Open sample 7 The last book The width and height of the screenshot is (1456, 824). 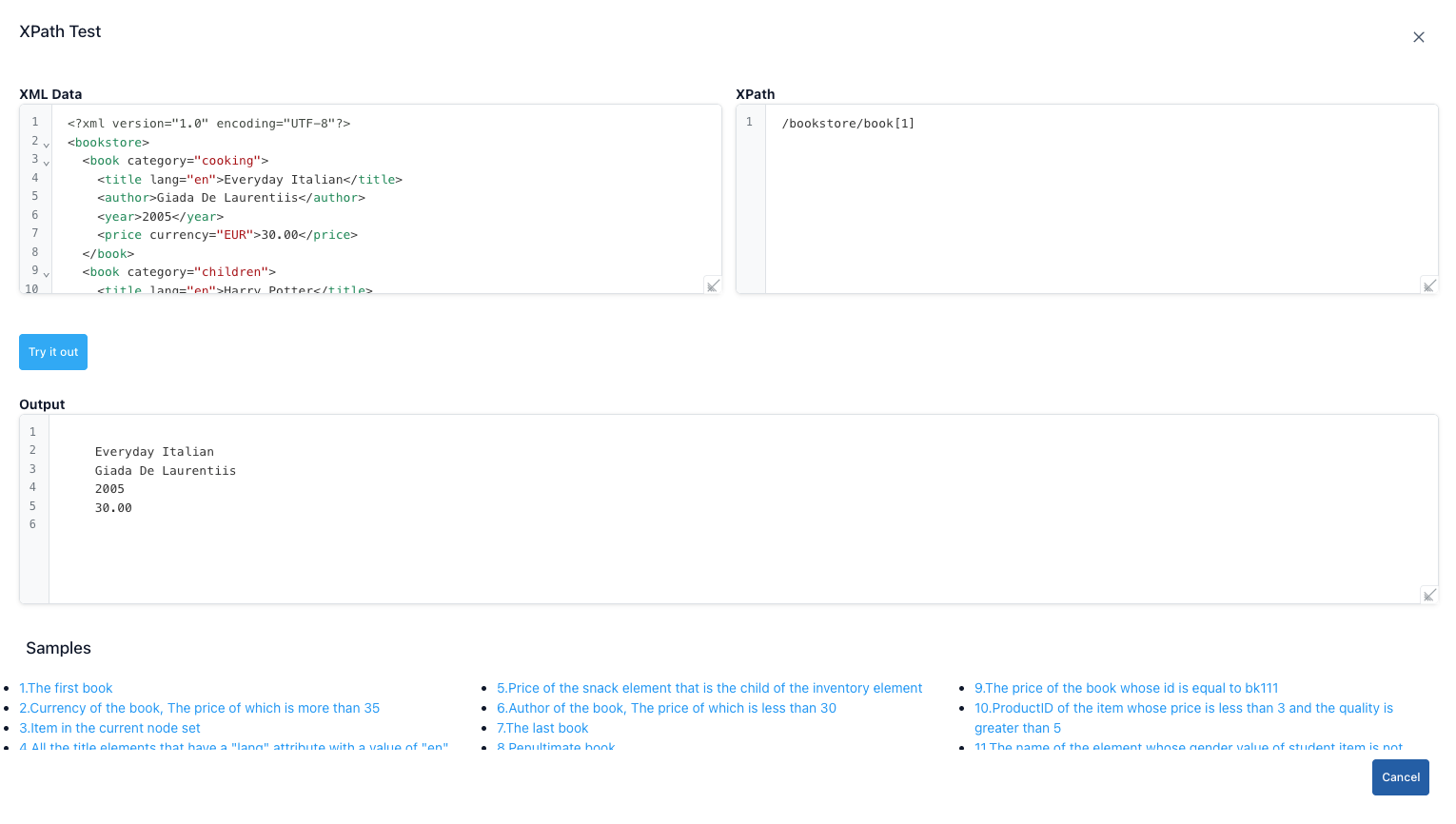click(542, 728)
